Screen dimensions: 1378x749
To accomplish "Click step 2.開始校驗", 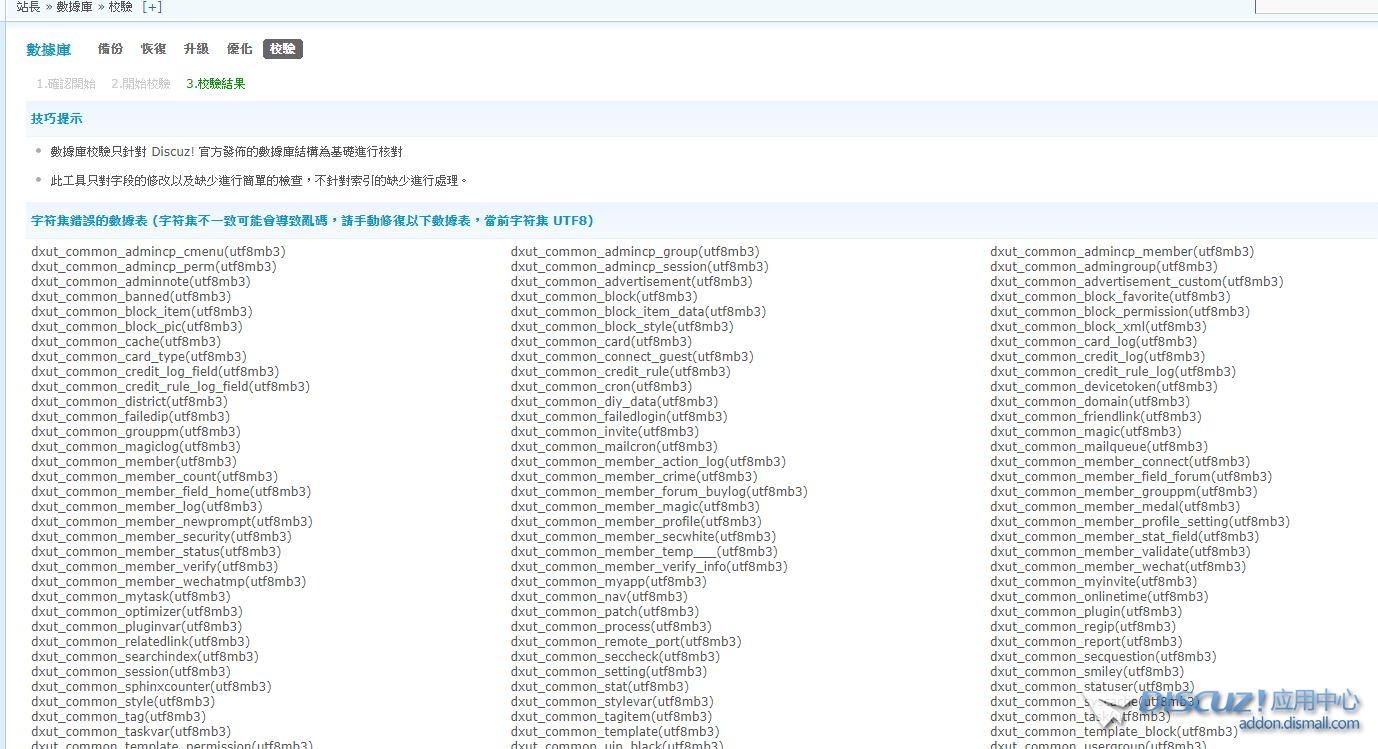I will tap(140, 84).
